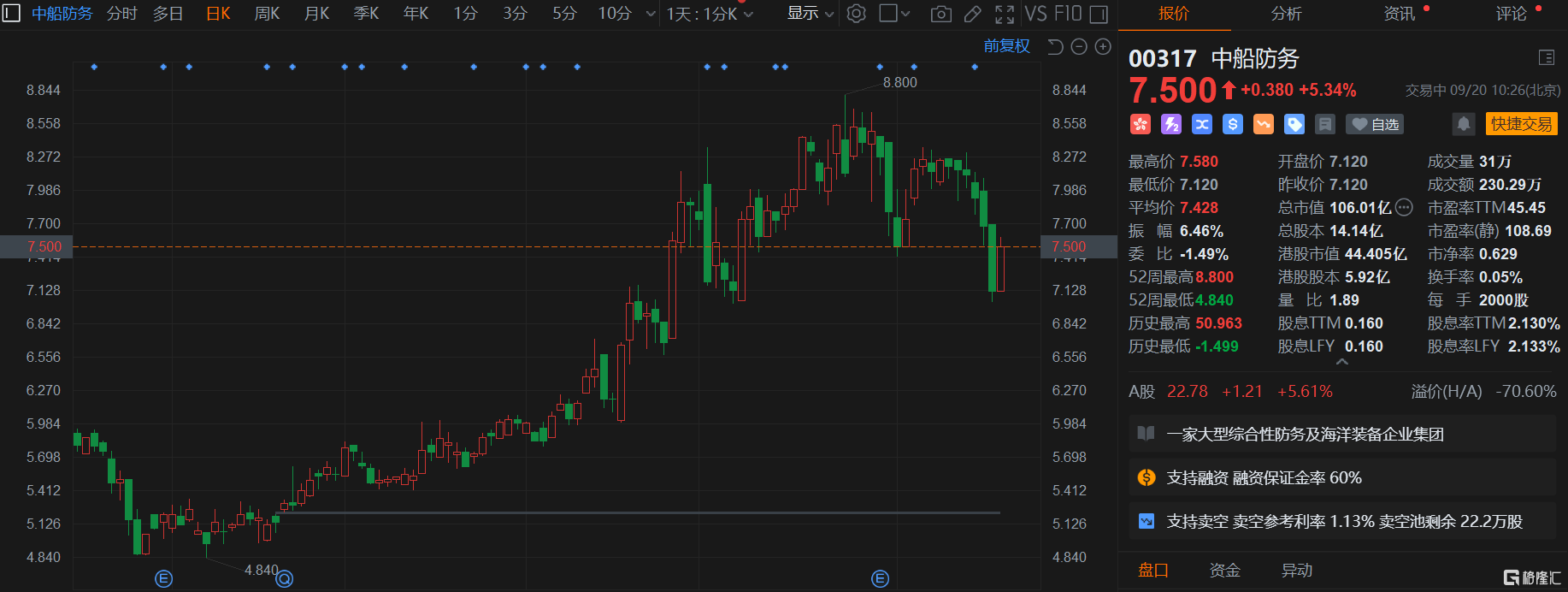Expand the chart layout square dropdown

(x=894, y=14)
